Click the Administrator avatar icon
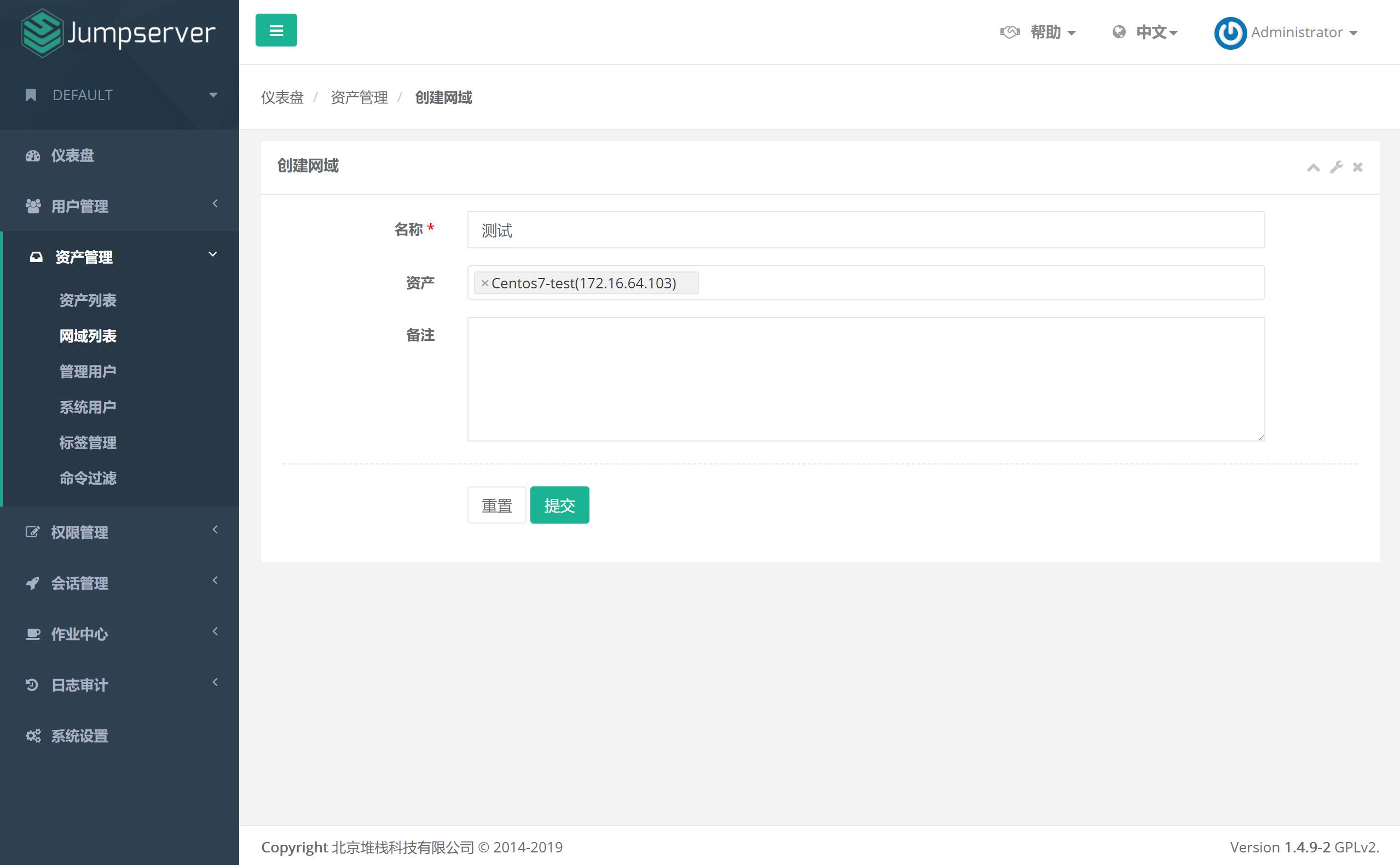Screen dimensions: 1400x865 1230,33
